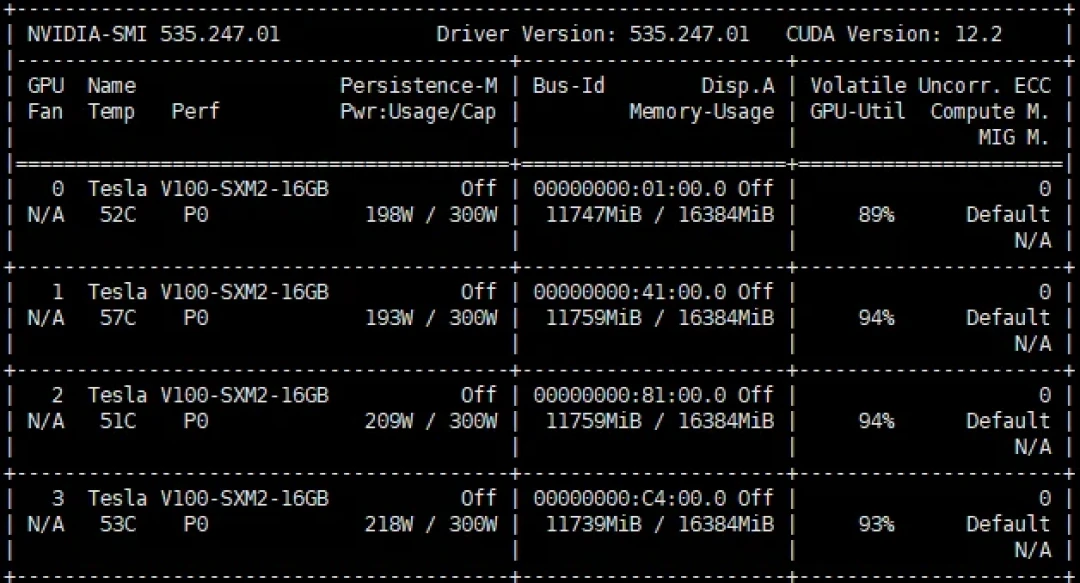Click the MIG M. header
Image resolution: width=1080 pixels, height=583 pixels.
click(1015, 137)
